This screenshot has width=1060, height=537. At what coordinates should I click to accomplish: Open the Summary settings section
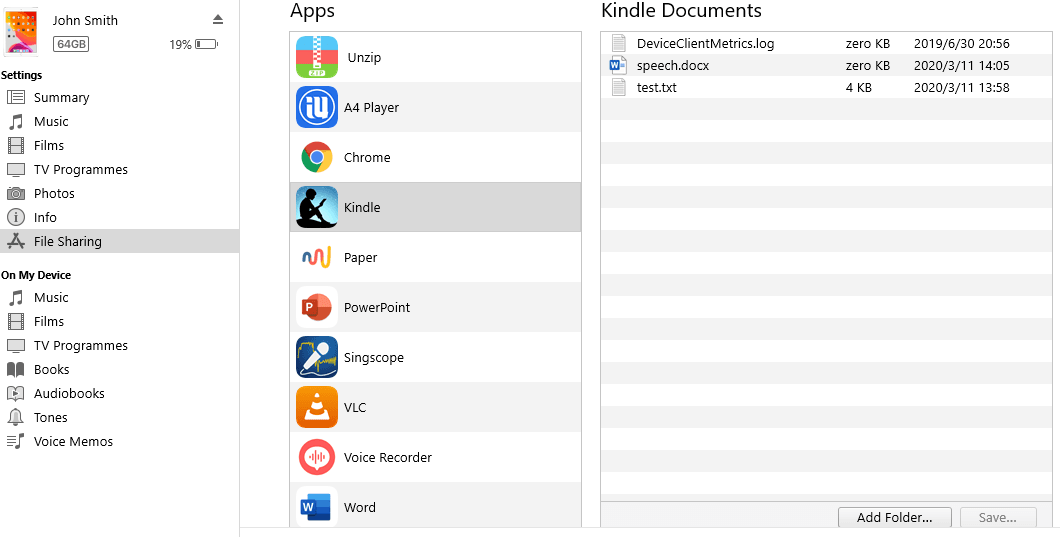click(61, 97)
